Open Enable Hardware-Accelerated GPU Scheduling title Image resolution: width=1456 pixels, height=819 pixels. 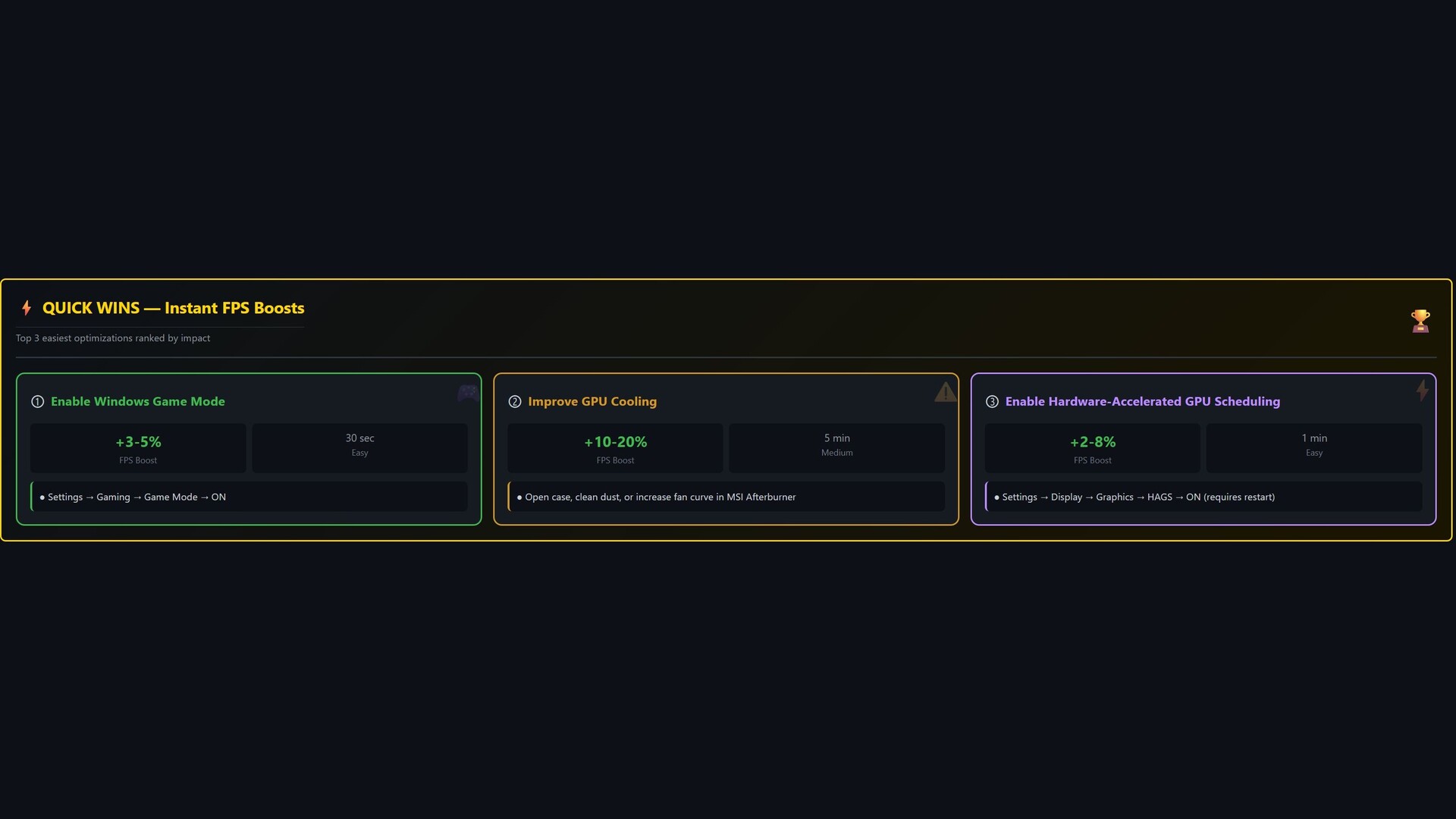[1143, 402]
